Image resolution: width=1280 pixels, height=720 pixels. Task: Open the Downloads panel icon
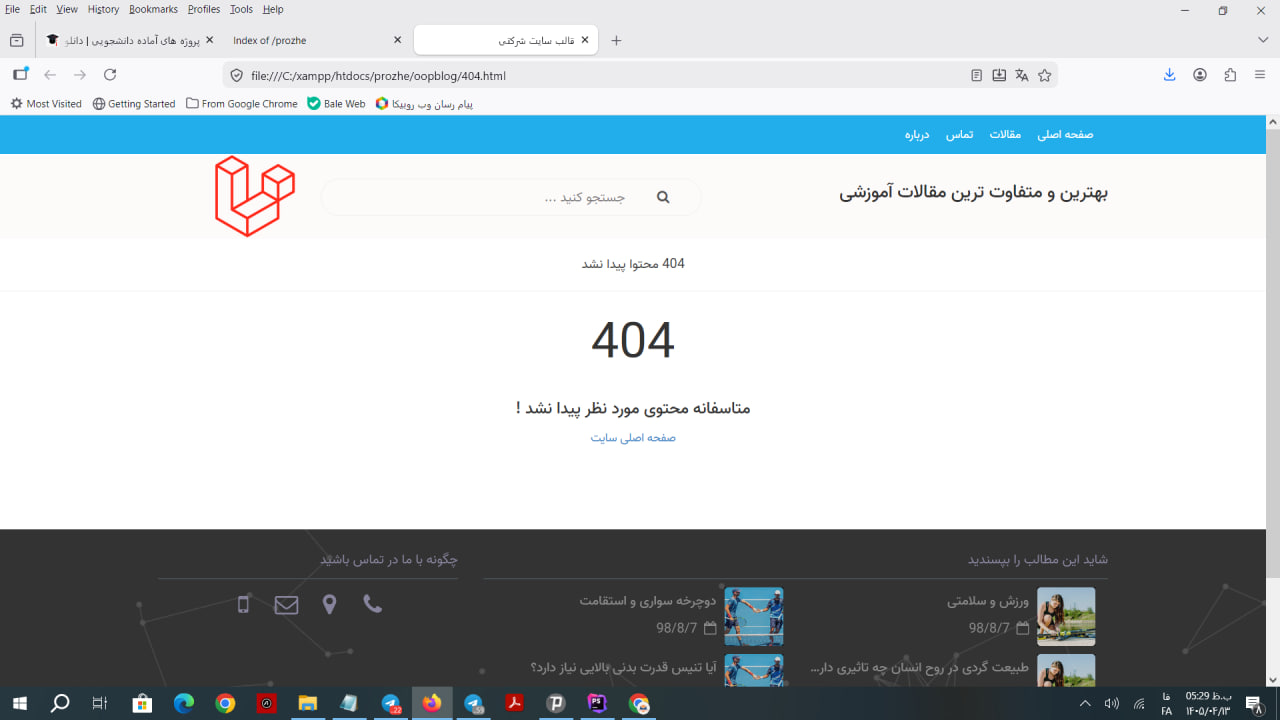tap(1169, 75)
